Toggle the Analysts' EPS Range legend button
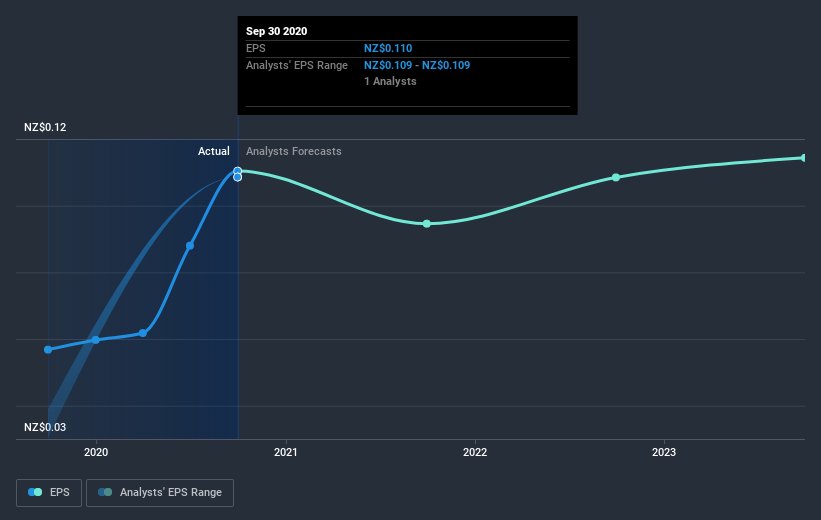This screenshot has width=821, height=520. click(160, 493)
